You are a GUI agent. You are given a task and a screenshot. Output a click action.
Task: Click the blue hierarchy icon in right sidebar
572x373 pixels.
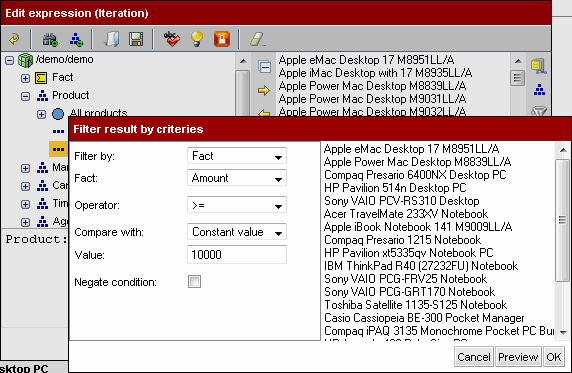[539, 89]
